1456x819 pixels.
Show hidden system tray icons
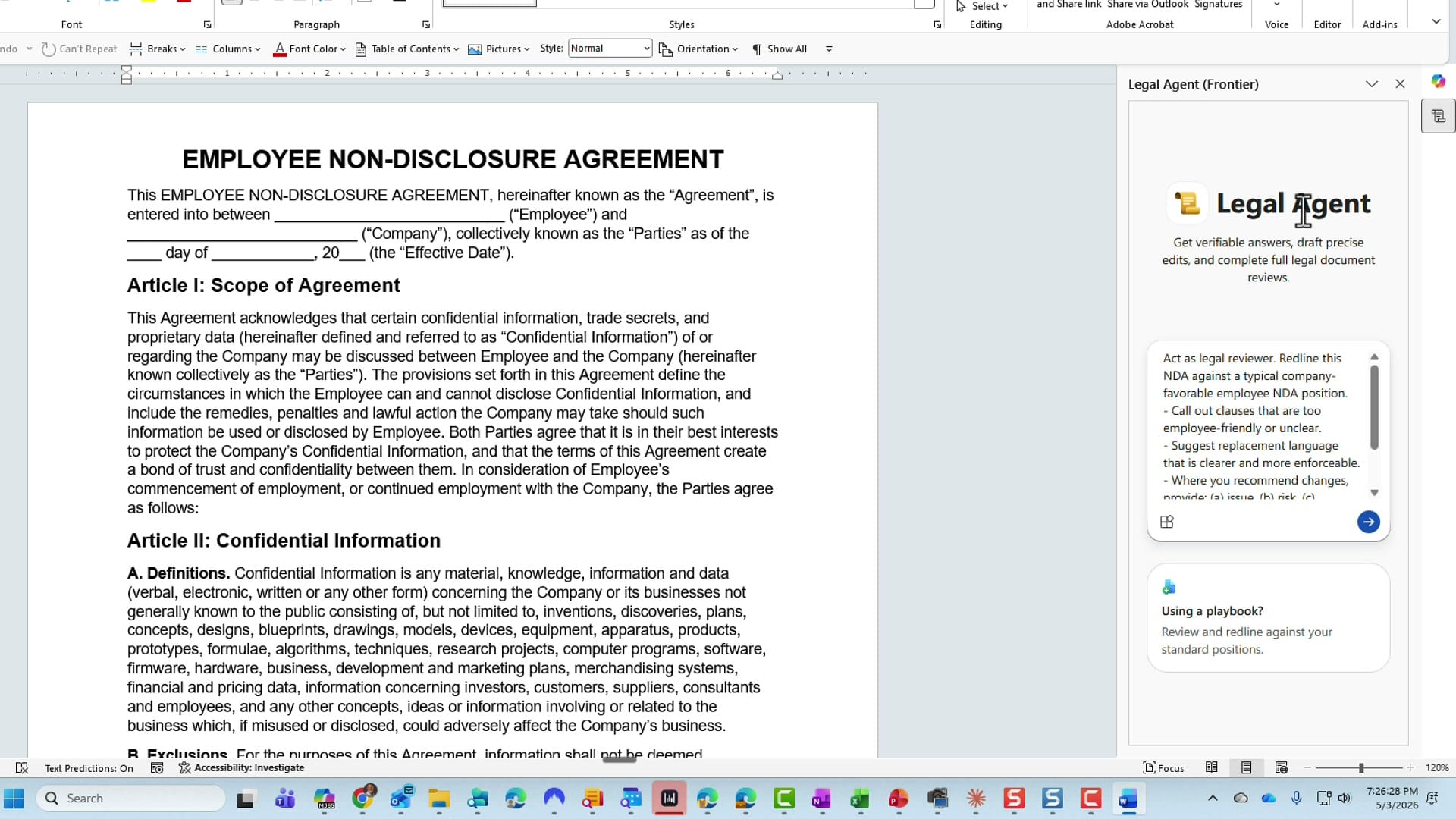coord(1212,798)
